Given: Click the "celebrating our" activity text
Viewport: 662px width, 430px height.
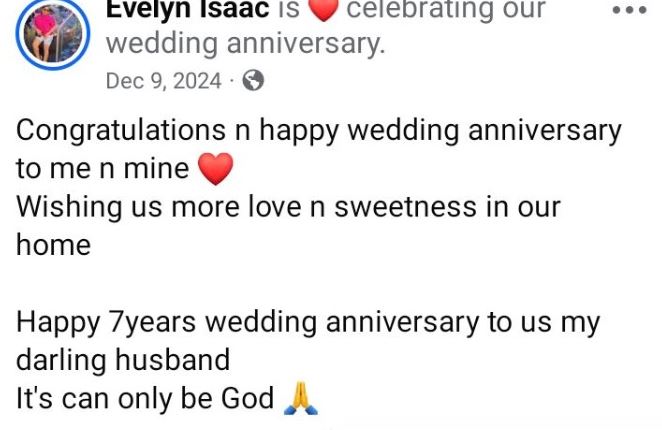Looking at the screenshot, I should point(446,11).
